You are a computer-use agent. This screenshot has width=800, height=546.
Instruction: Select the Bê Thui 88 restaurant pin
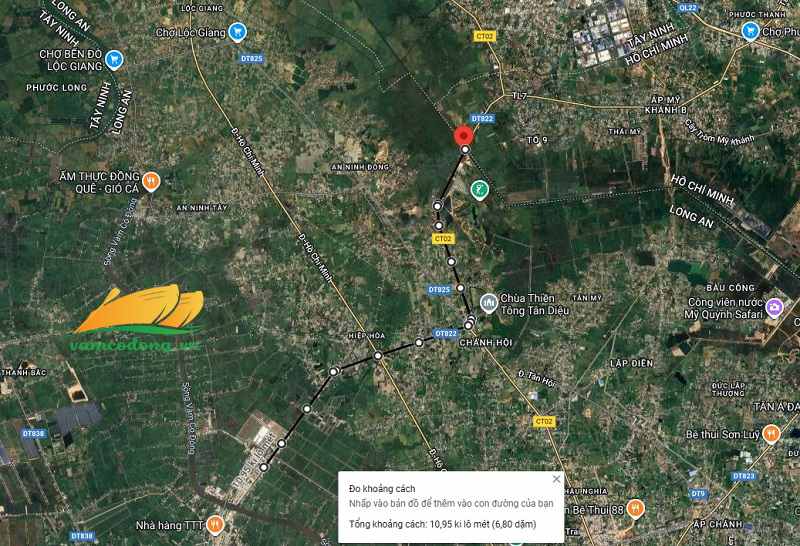635,509
